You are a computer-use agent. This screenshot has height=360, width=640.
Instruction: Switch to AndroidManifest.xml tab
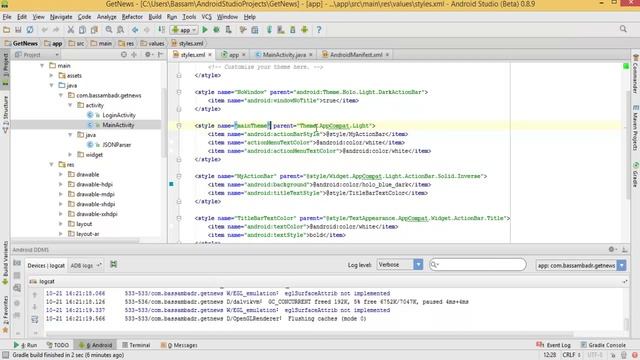356,55
